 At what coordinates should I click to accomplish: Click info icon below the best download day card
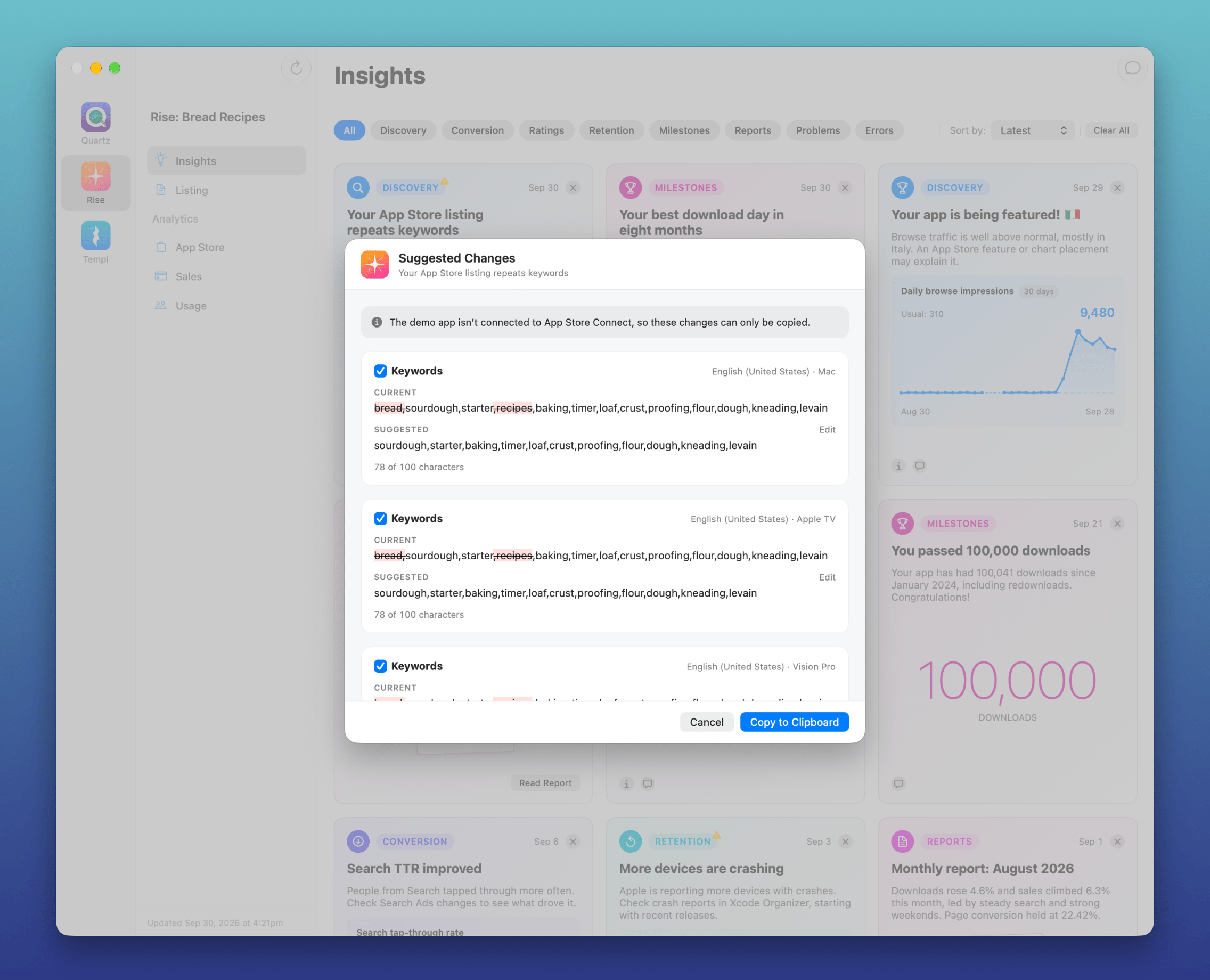click(626, 783)
